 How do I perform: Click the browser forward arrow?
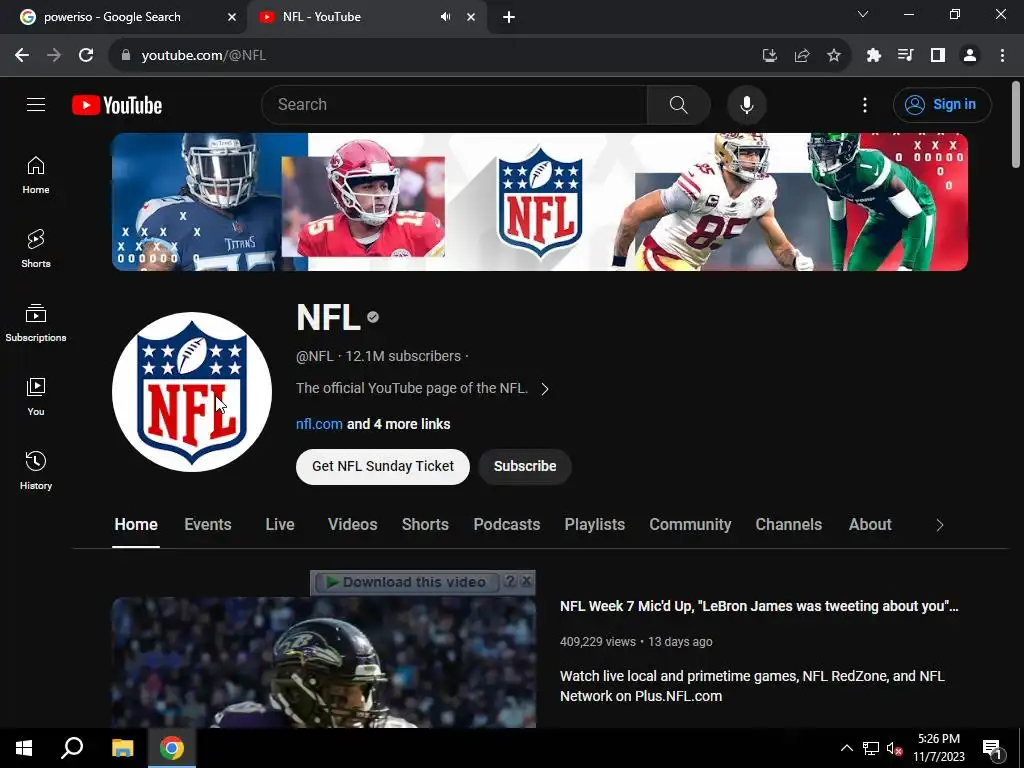point(54,55)
